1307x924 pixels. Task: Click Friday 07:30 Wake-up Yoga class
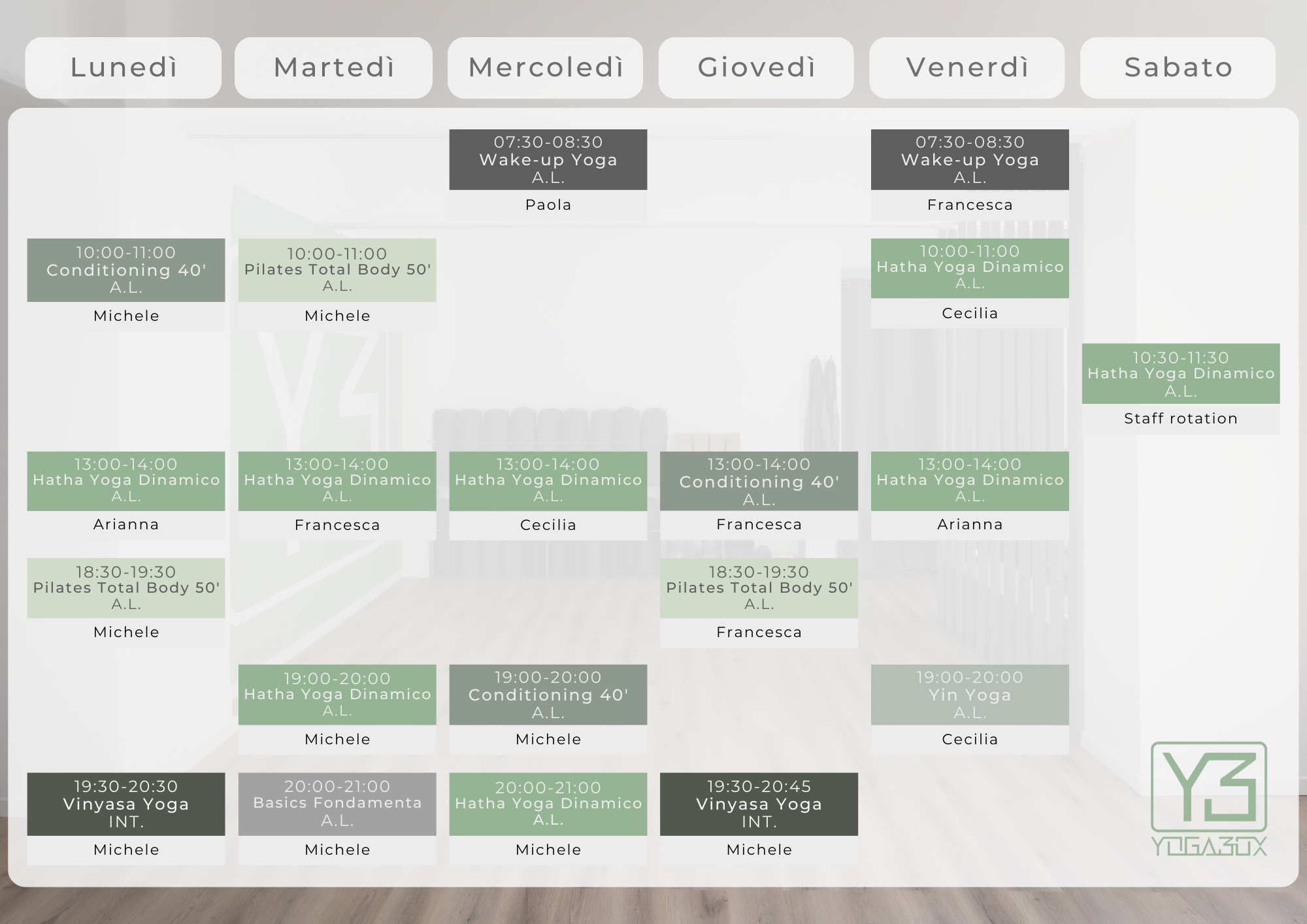(970, 160)
